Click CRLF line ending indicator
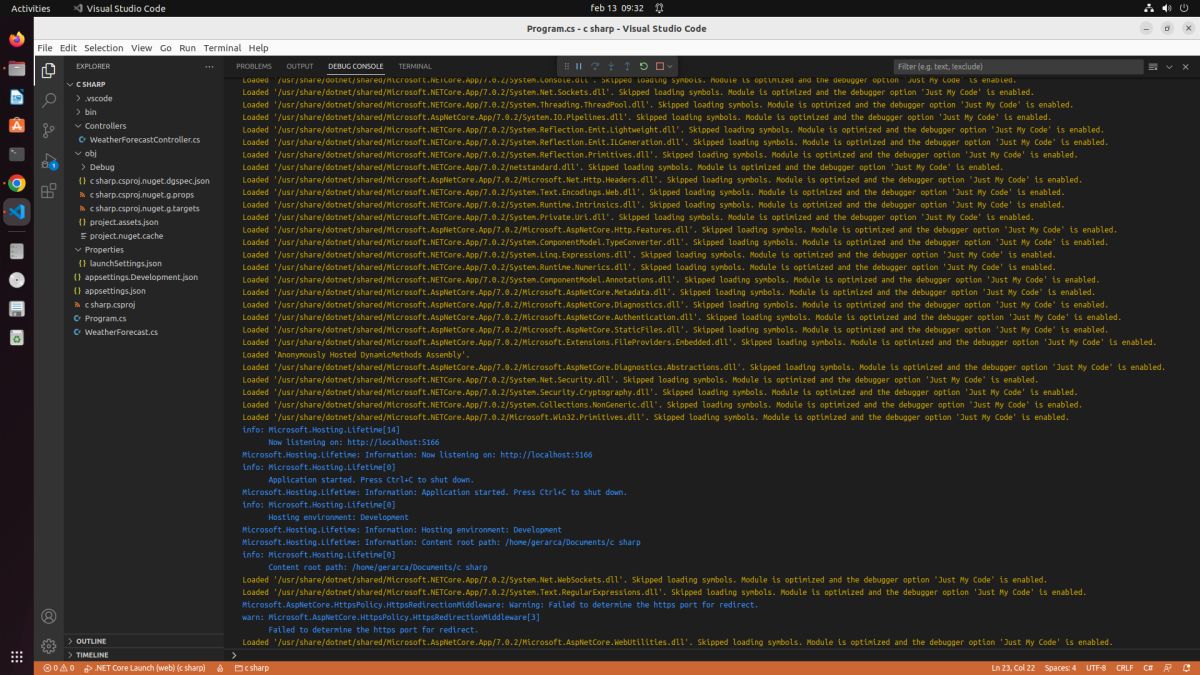Image resolution: width=1200 pixels, height=675 pixels. point(1125,668)
